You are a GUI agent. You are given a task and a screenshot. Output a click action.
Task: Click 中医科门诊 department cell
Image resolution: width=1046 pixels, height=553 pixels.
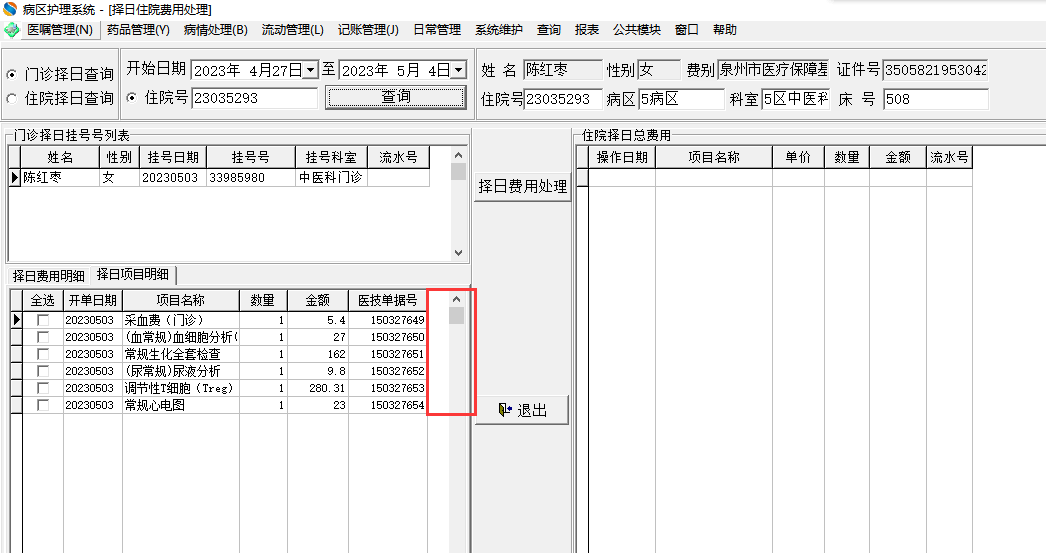[332, 177]
